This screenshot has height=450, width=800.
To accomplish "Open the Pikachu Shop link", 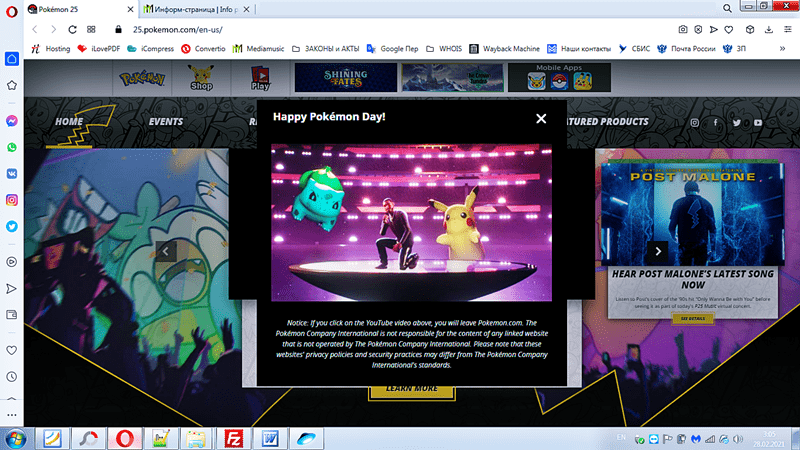I will (x=201, y=78).
